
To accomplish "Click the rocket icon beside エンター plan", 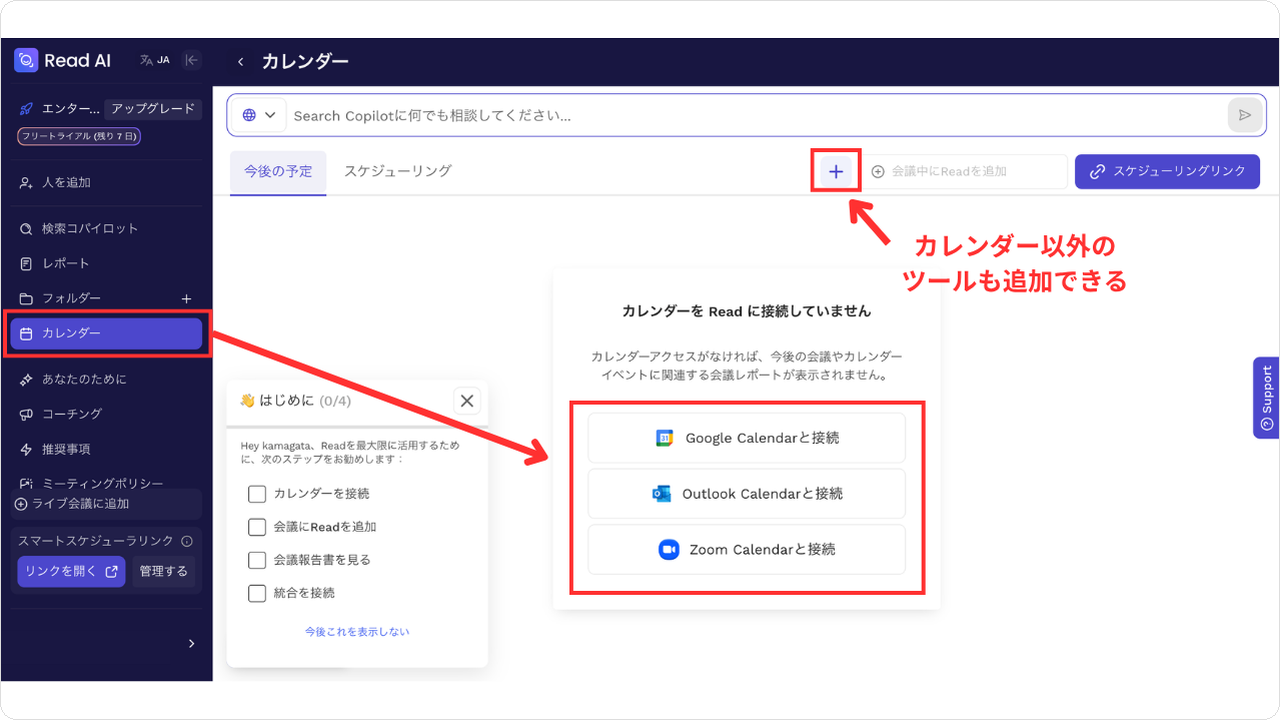I will click(x=26, y=109).
